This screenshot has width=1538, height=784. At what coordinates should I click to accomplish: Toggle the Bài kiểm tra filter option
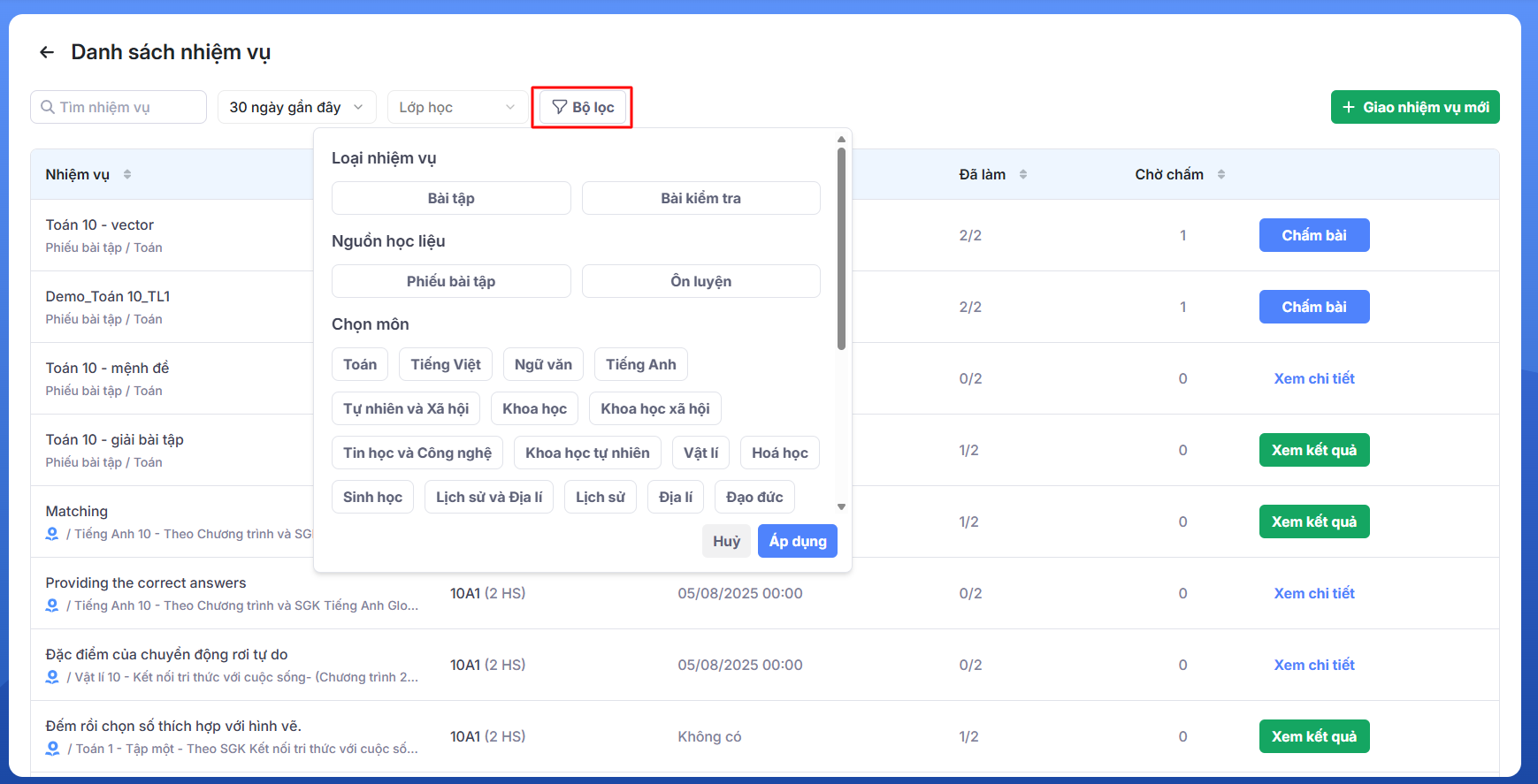tap(700, 198)
